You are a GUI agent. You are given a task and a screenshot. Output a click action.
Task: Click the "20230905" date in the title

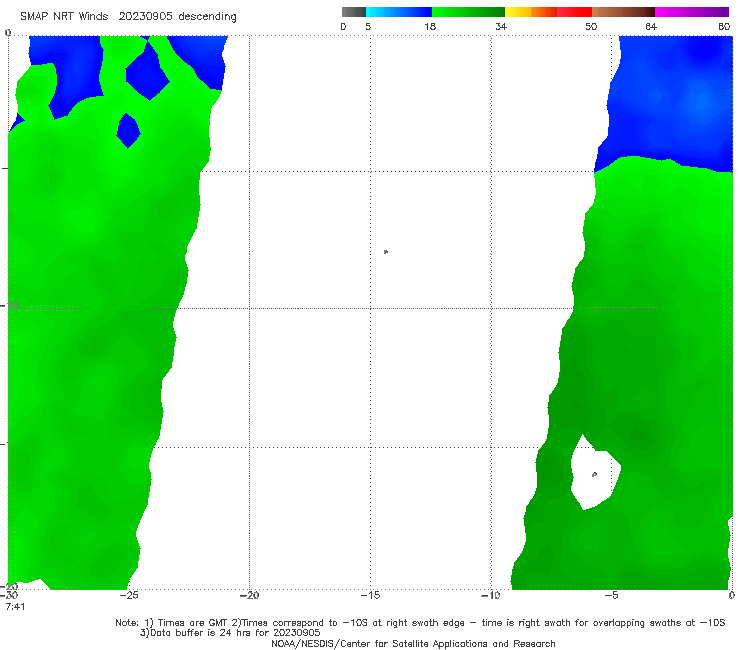coord(145,16)
